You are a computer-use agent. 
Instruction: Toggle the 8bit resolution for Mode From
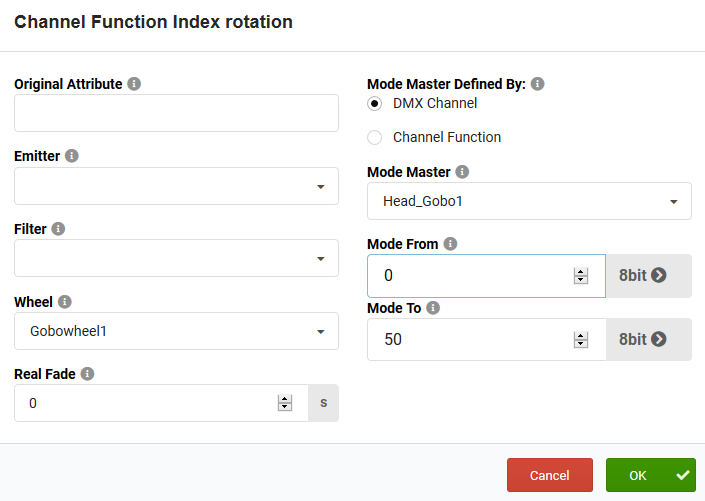click(x=648, y=276)
